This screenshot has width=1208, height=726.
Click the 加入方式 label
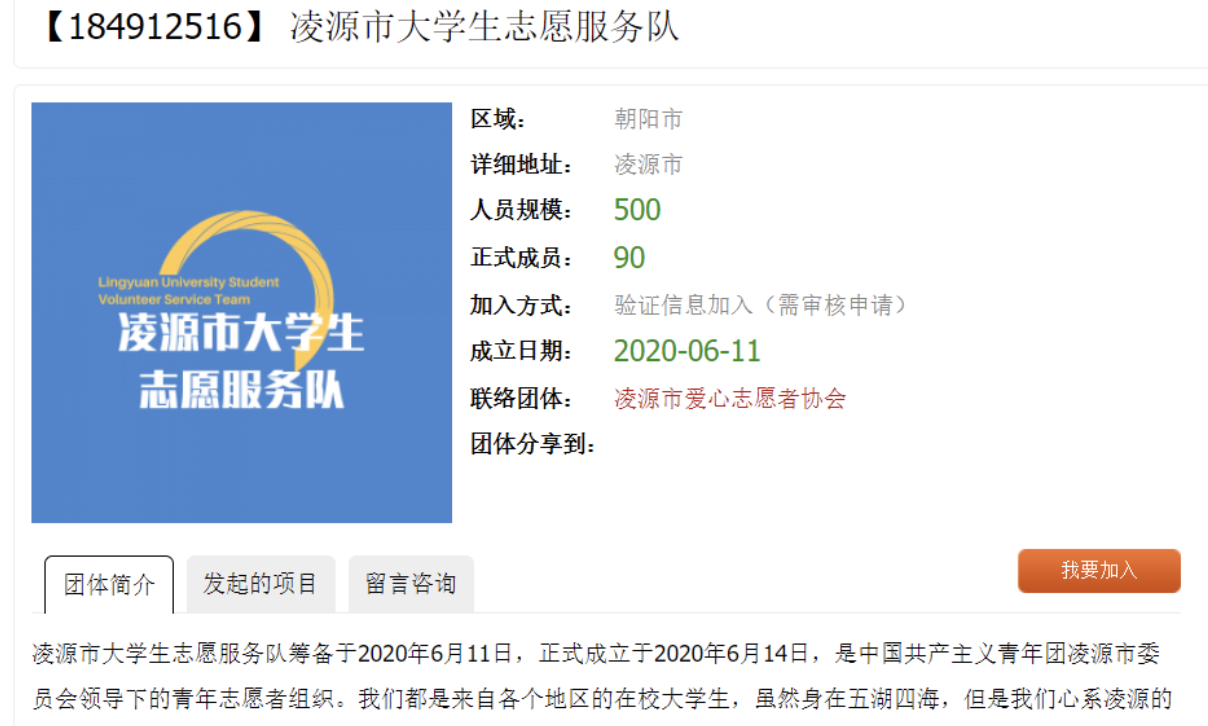tap(523, 305)
